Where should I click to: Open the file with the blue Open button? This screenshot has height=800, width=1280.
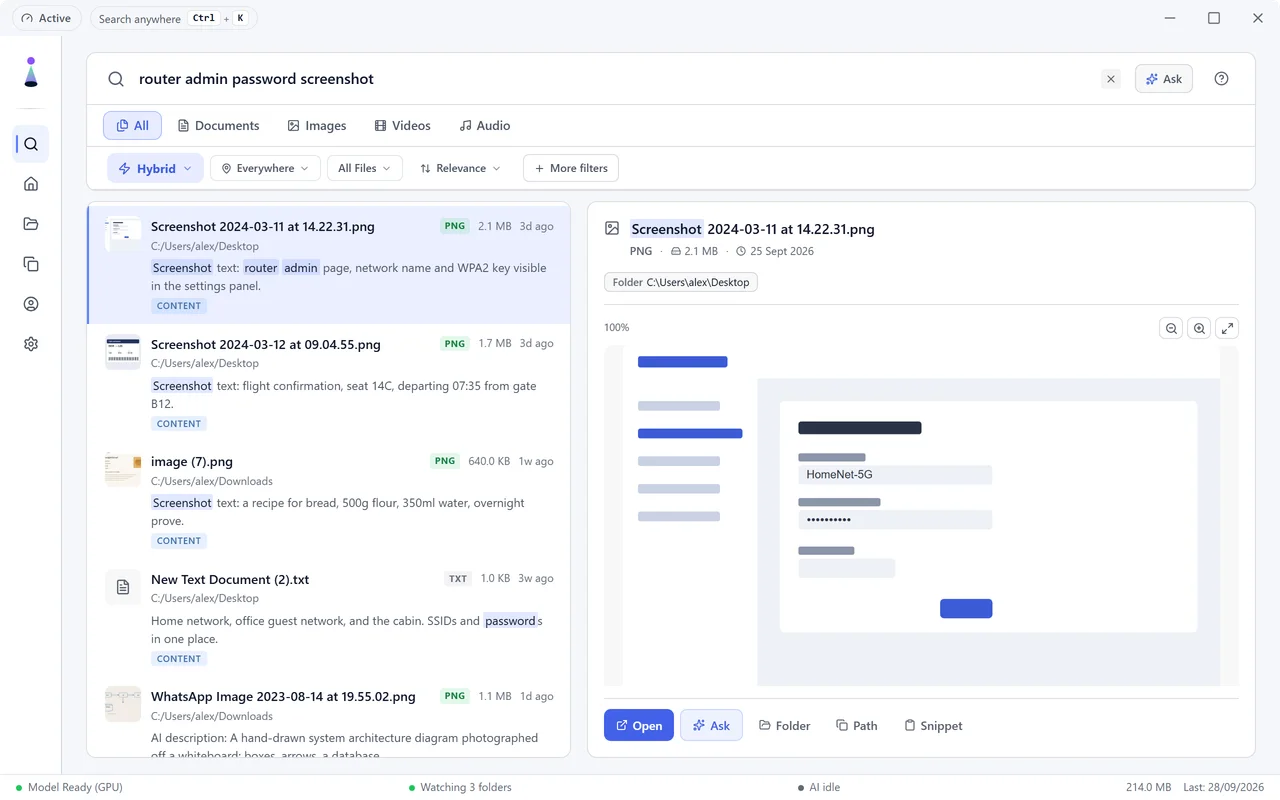click(x=639, y=725)
